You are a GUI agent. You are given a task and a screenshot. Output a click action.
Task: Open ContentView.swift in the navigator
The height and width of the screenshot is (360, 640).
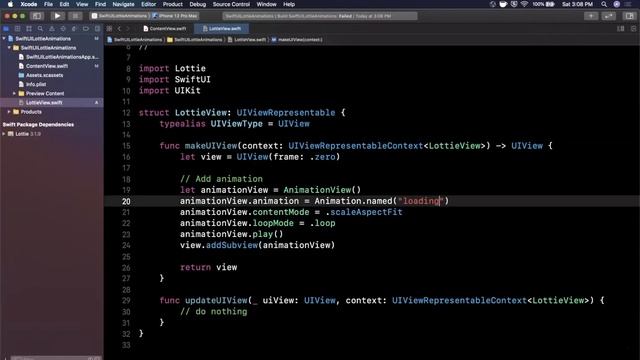[43, 66]
